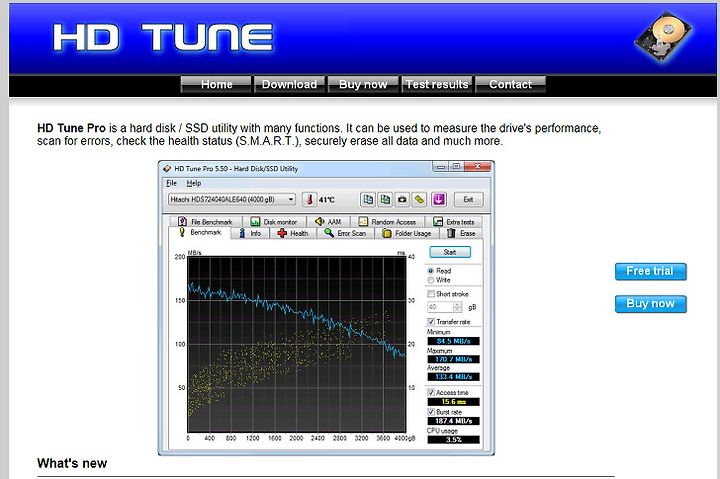
Task: Click the maximum value 170.7 MB/s
Action: pyautogui.click(x=453, y=359)
